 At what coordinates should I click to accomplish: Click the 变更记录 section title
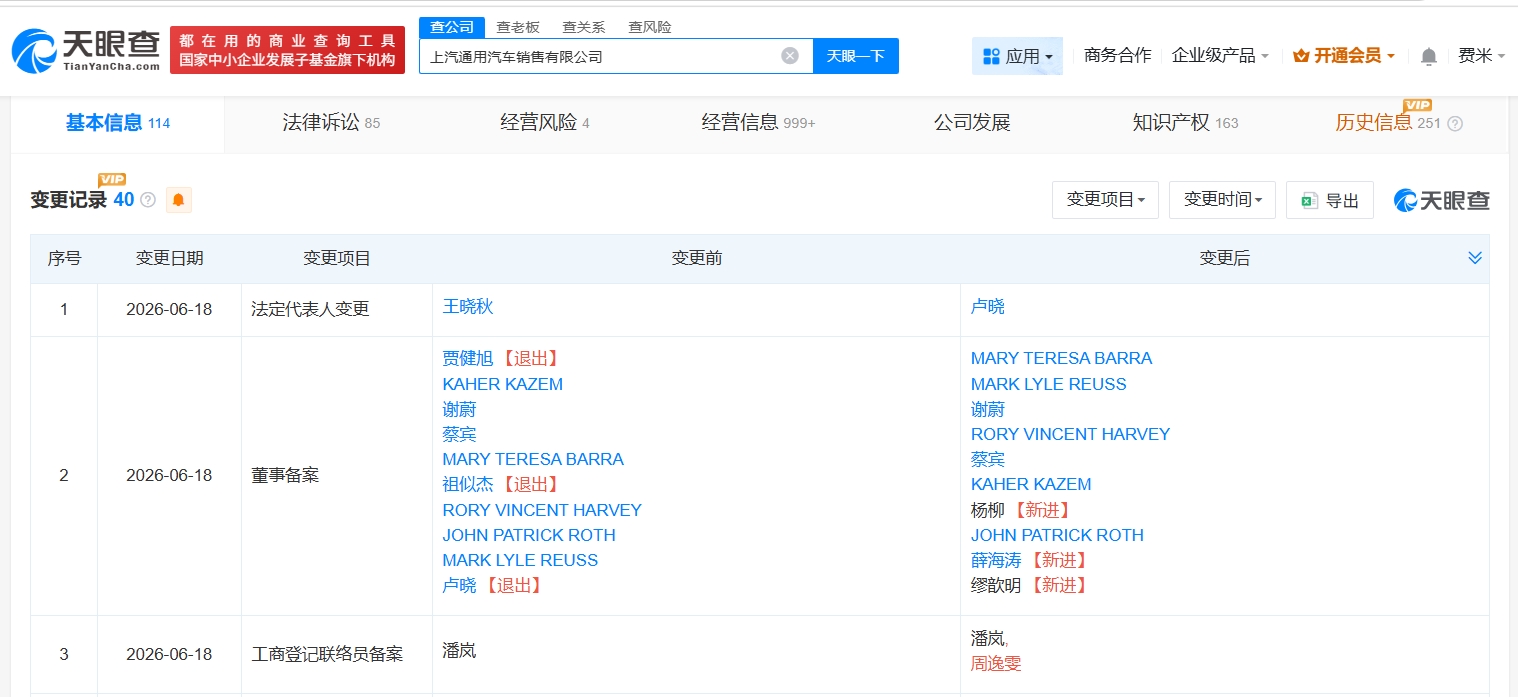click(68, 200)
